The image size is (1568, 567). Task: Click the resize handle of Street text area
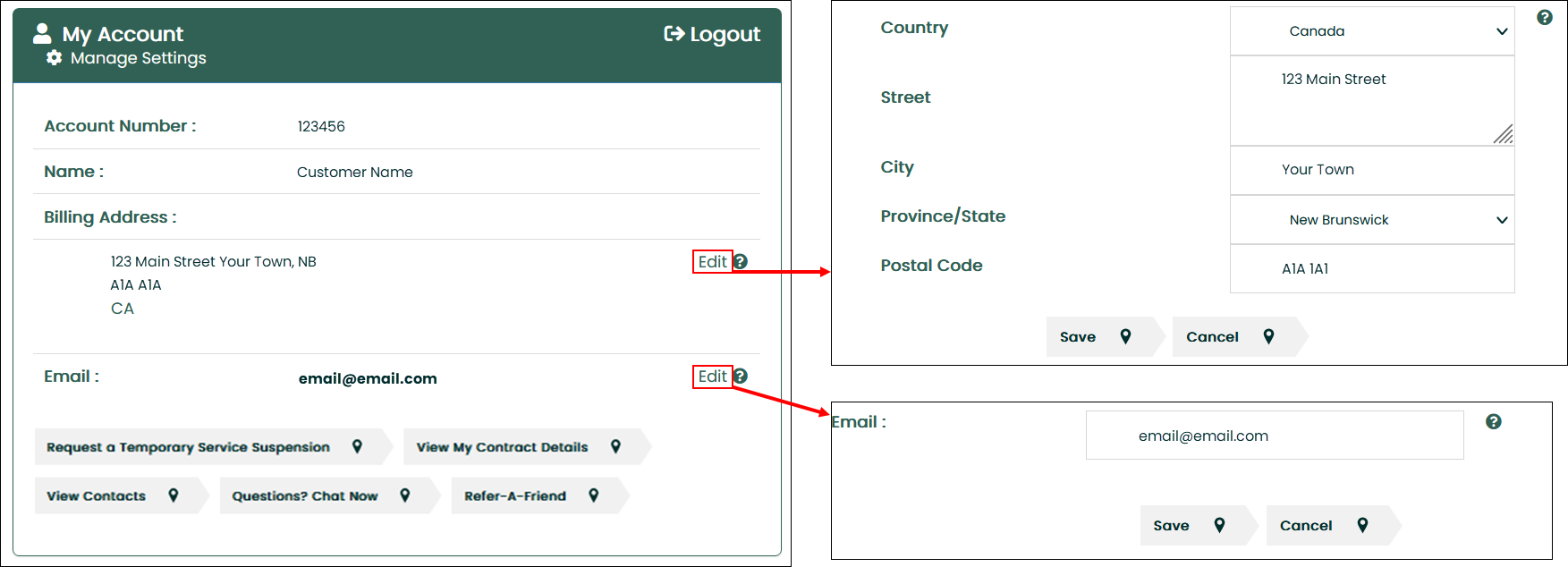coord(1503,134)
